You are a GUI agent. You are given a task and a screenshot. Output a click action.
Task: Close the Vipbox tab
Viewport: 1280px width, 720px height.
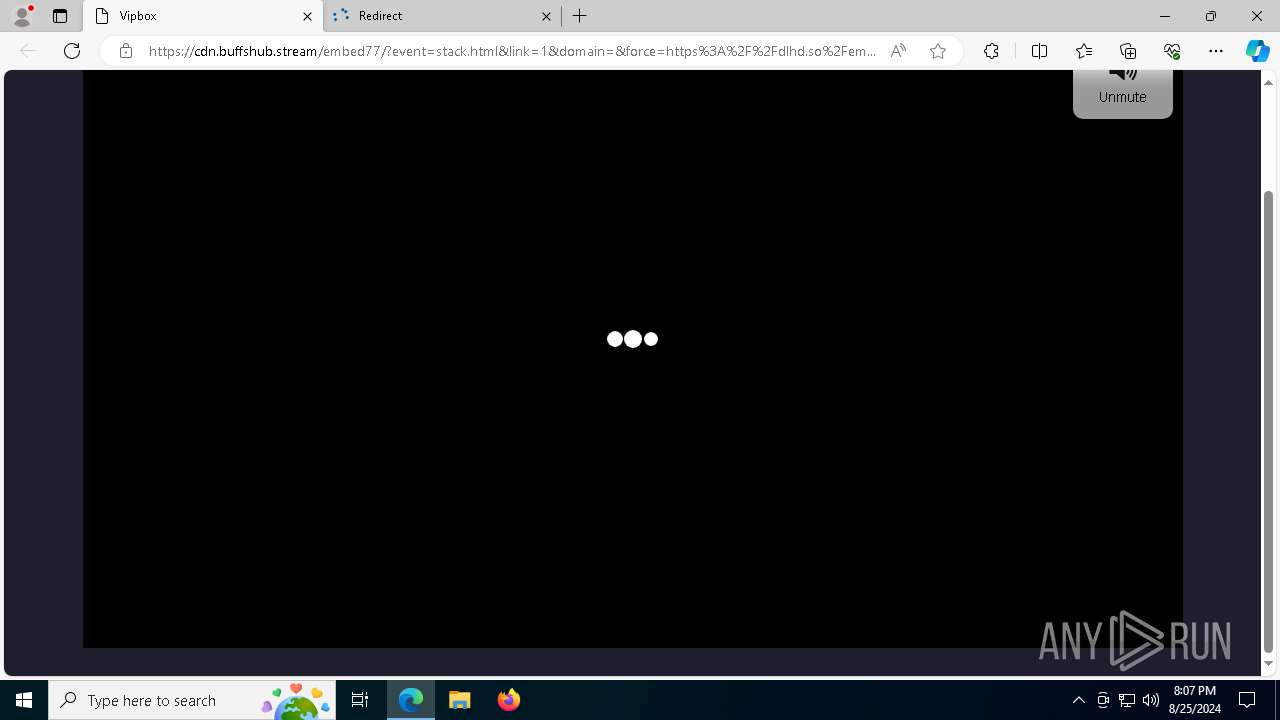click(x=307, y=16)
